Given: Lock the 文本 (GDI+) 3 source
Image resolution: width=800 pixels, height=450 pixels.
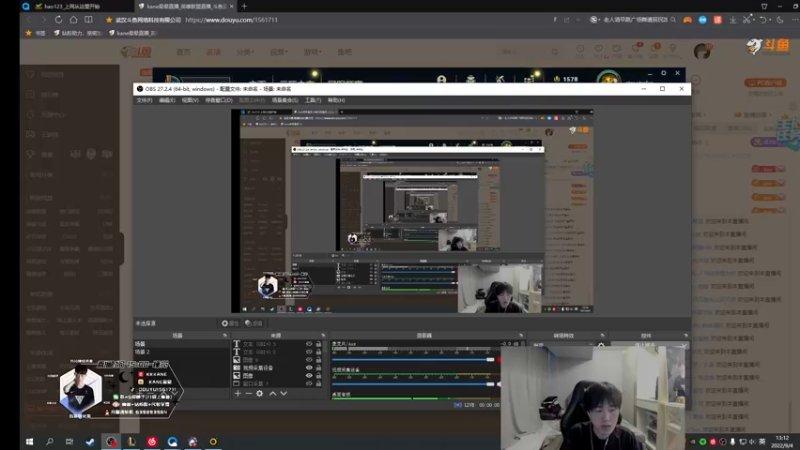Looking at the screenshot, I should tap(318, 344).
